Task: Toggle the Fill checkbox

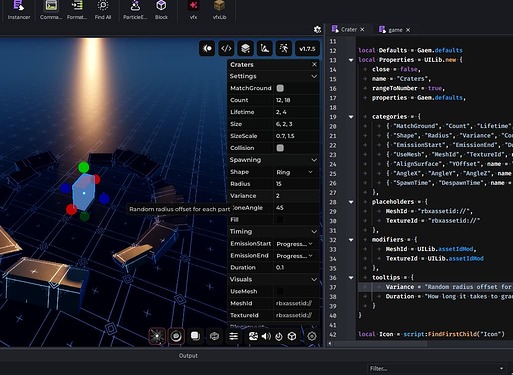Action: [280, 220]
